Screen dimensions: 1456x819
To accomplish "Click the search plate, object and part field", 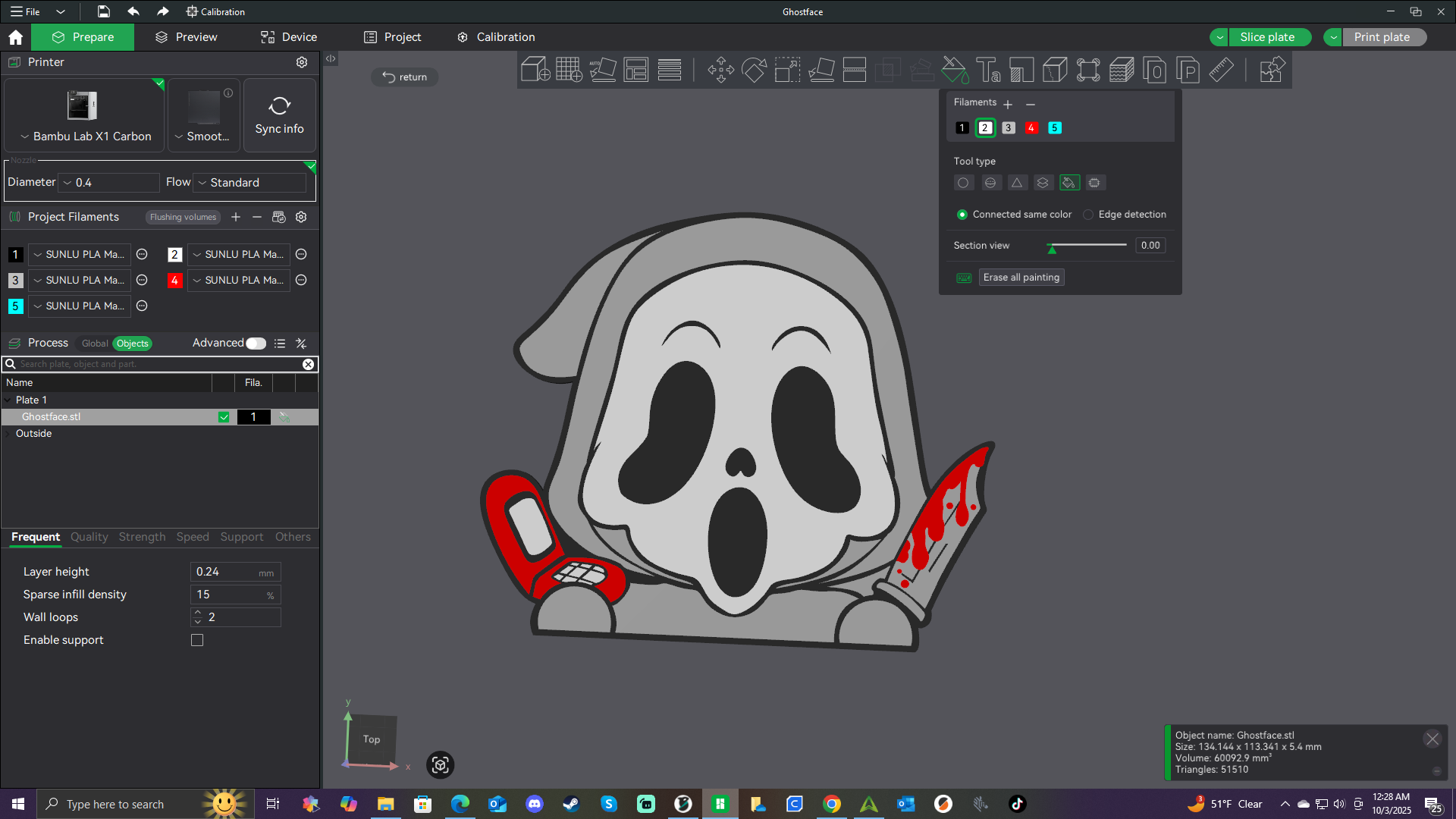I will [x=159, y=365].
